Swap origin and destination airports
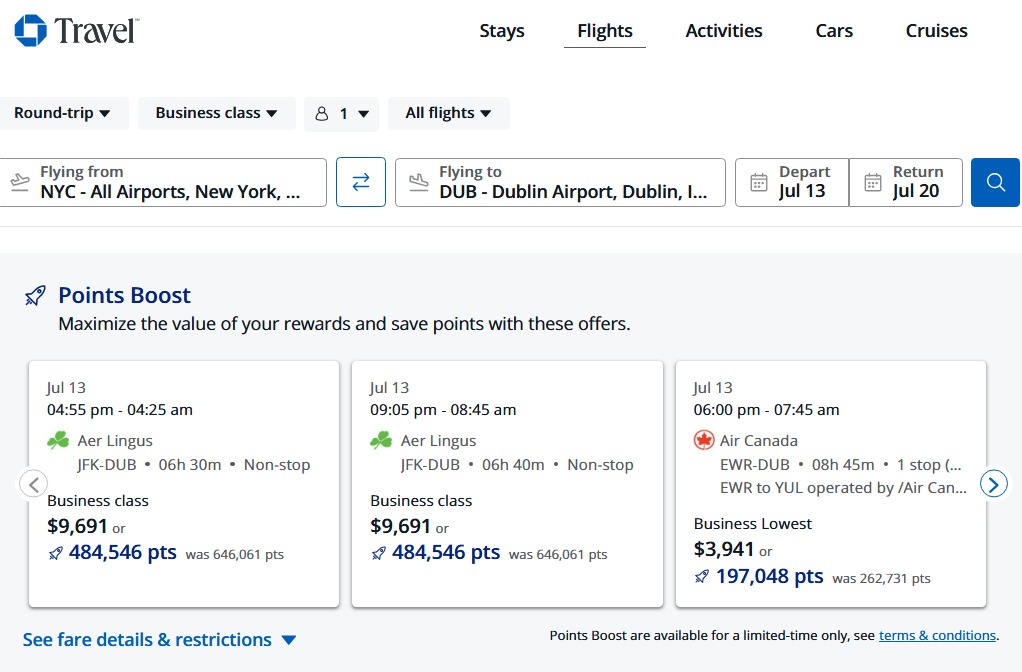This screenshot has height=672, width=1022. tap(361, 182)
